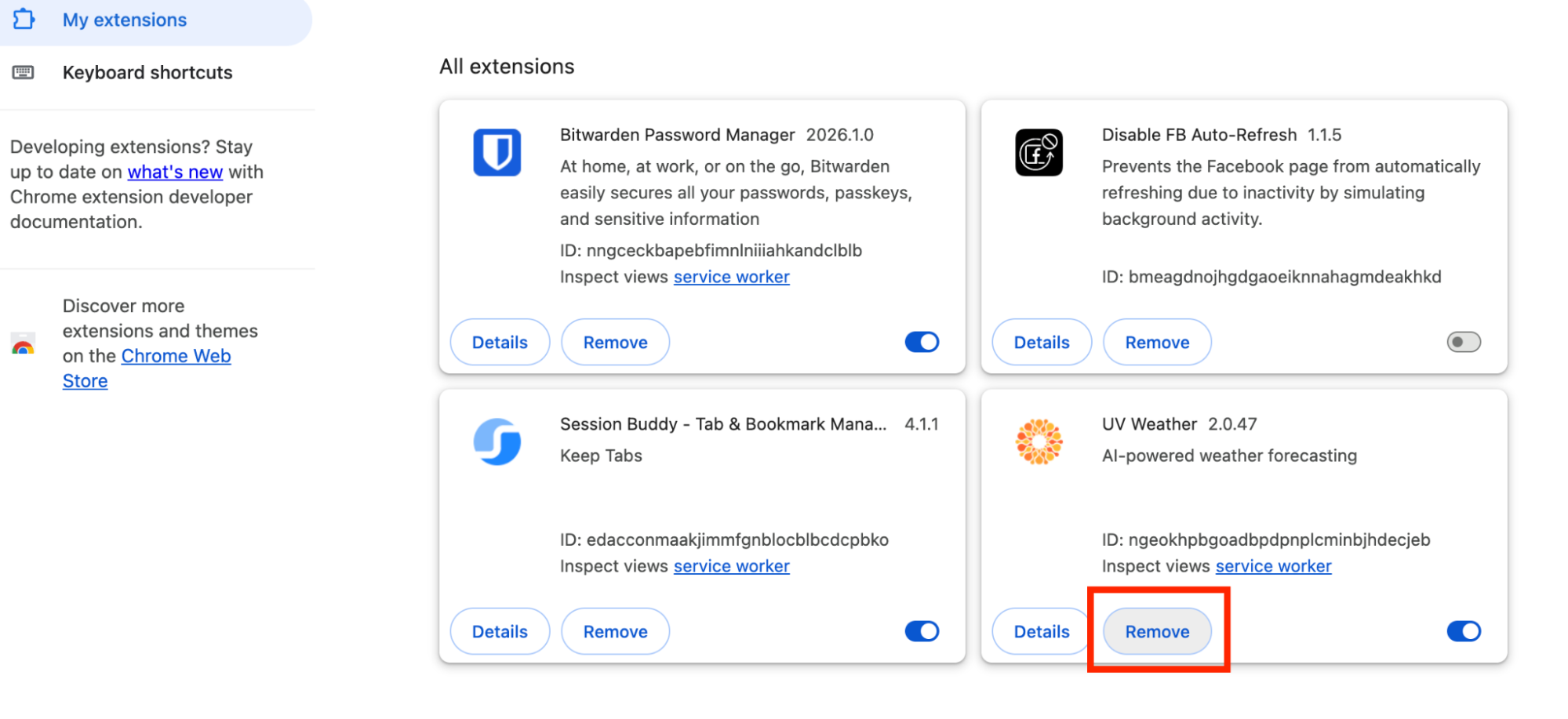Remove the Session Buddy extension

[615, 630]
